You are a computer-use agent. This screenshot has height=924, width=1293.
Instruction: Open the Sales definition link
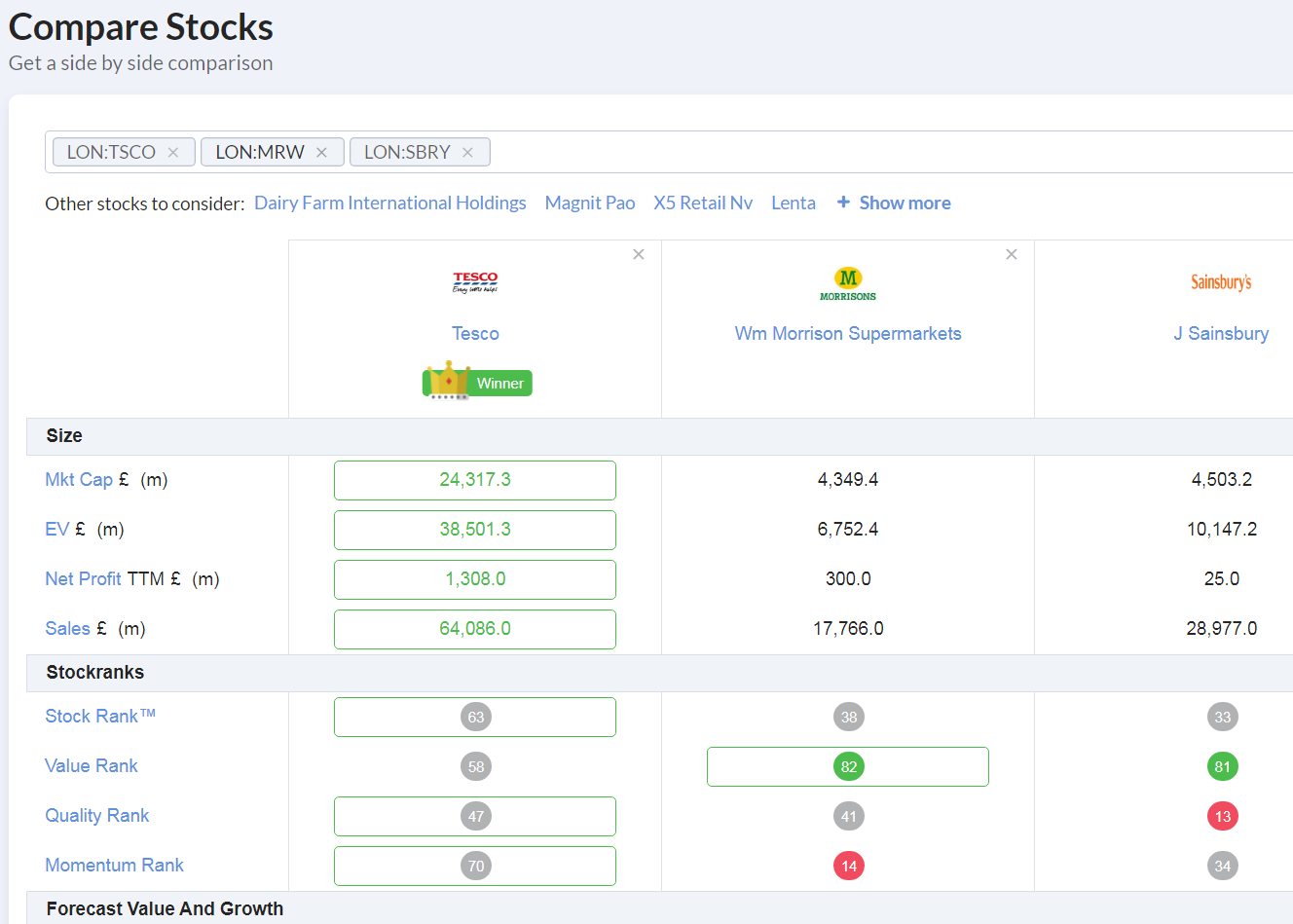pyautogui.click(x=67, y=629)
